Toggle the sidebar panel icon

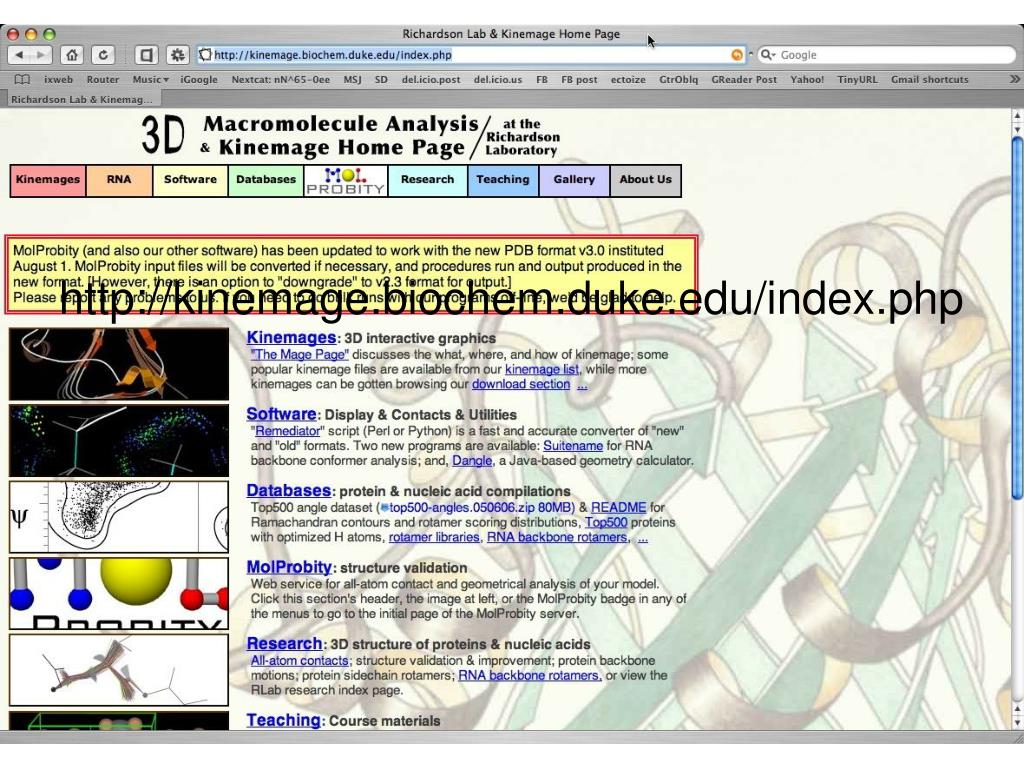tap(146, 55)
